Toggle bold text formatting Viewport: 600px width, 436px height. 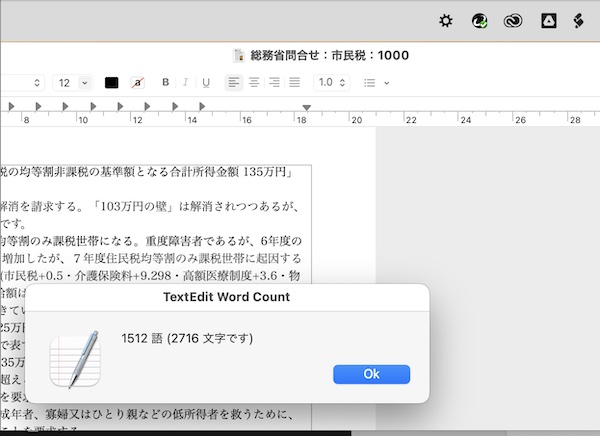(166, 82)
